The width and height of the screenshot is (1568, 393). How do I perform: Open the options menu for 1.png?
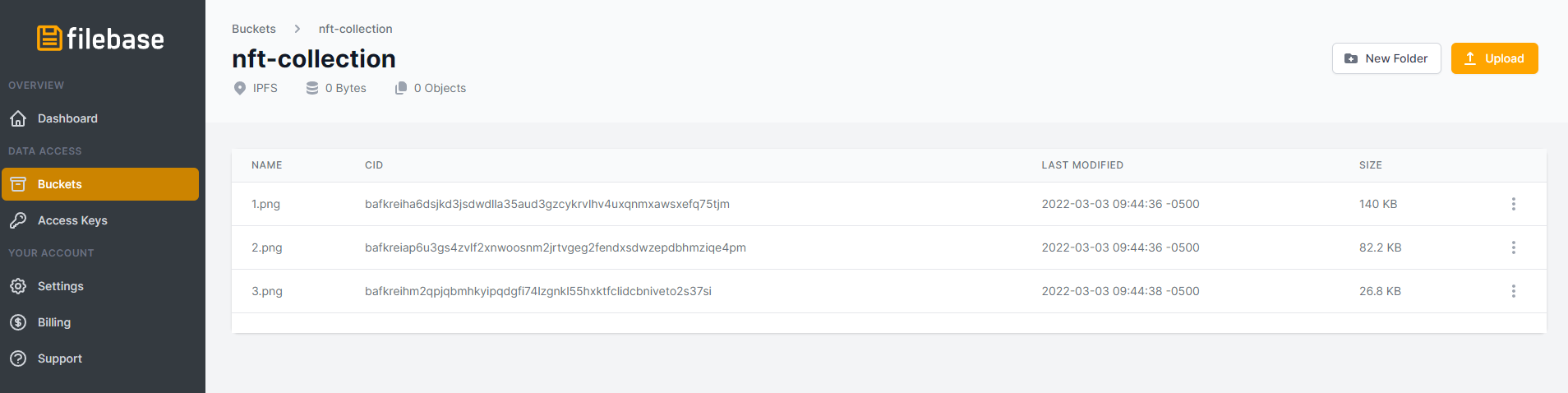click(1513, 204)
